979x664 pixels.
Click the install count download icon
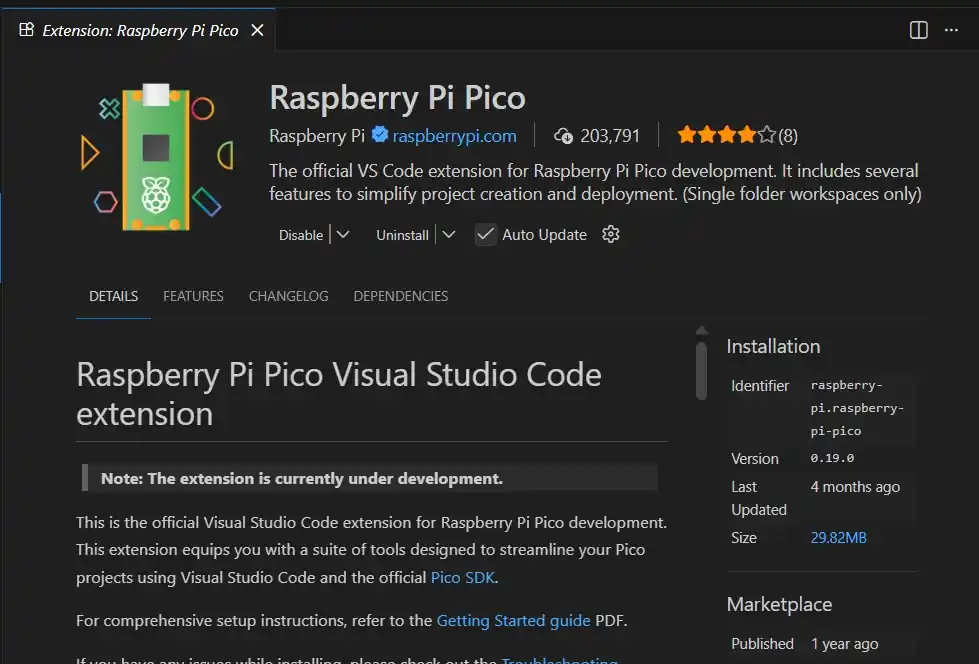pos(563,135)
